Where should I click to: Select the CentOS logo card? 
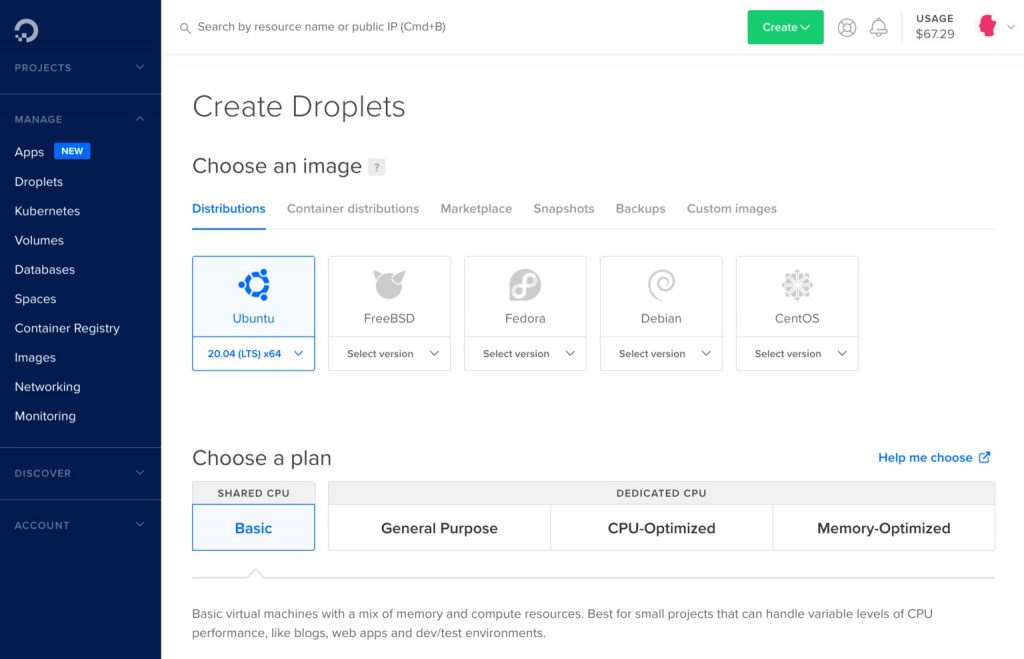[x=797, y=297]
